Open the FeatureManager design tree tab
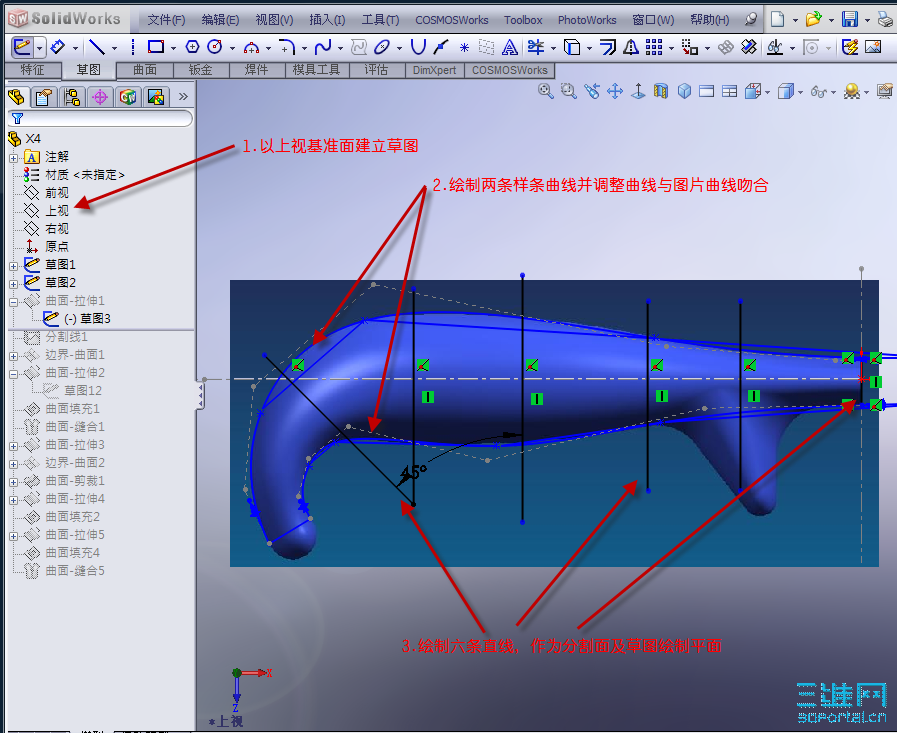This screenshot has width=897, height=733. [x=17, y=97]
